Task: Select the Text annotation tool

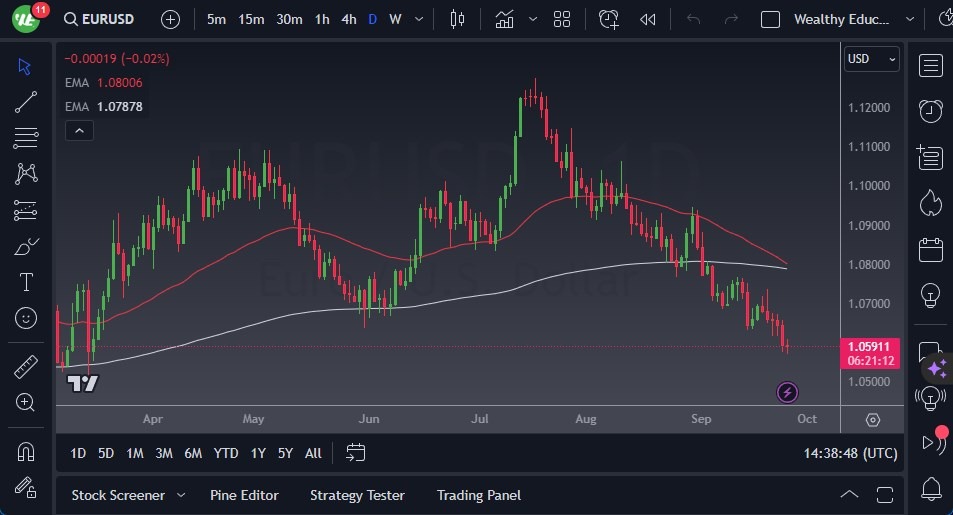Action: (26, 282)
